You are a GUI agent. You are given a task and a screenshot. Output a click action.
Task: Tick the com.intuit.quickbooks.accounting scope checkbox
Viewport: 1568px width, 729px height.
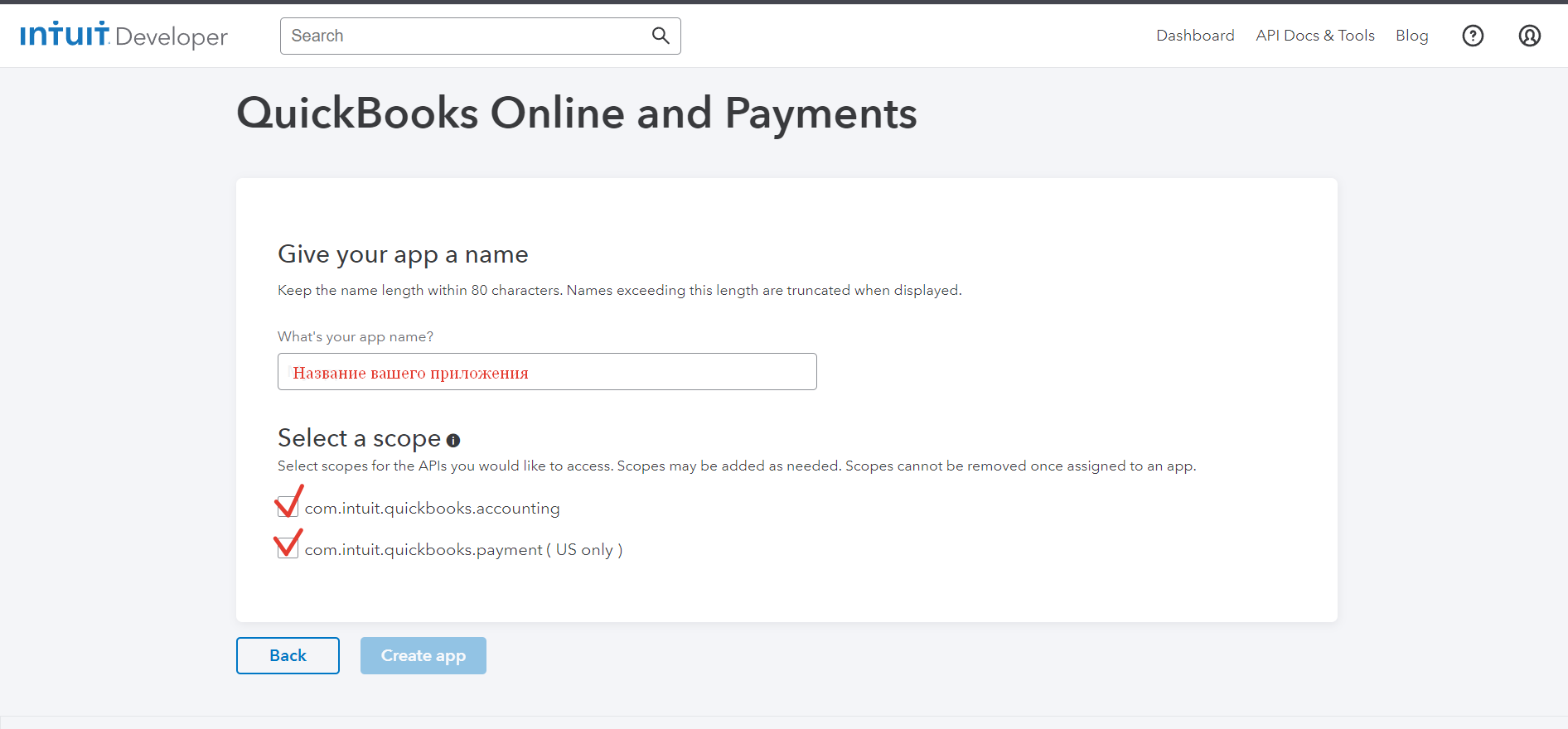(288, 506)
